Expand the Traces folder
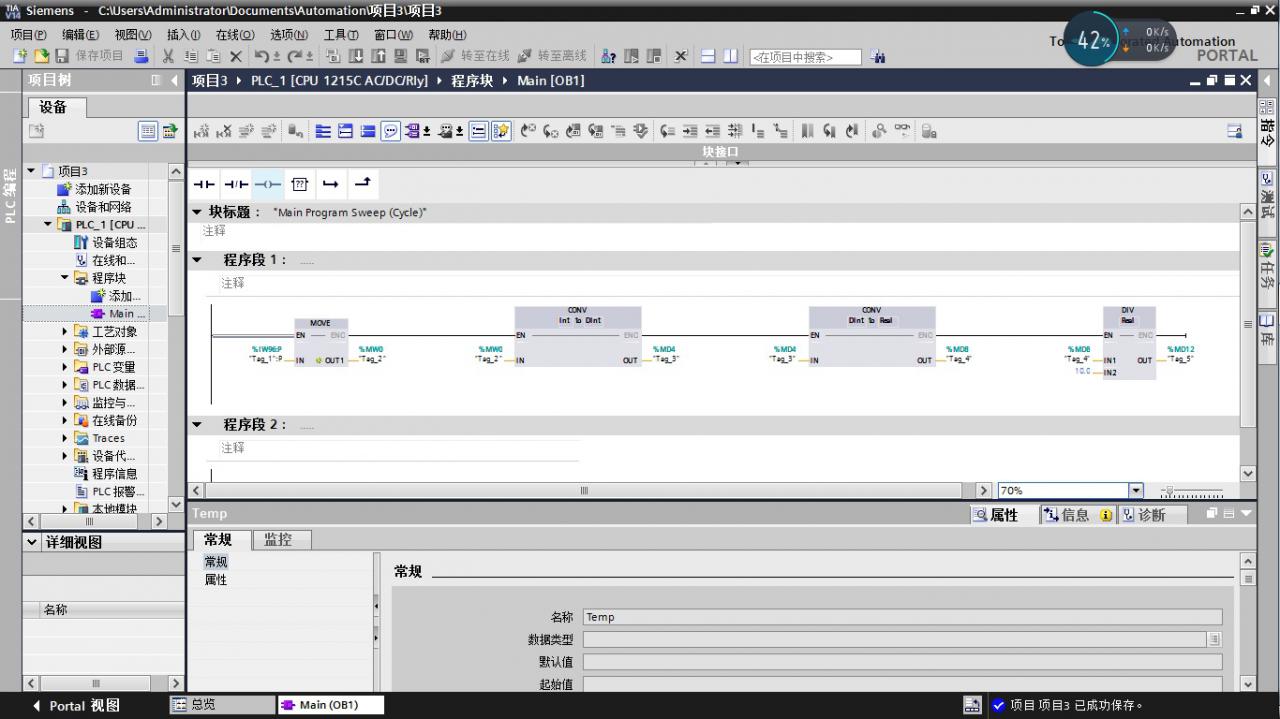Image resolution: width=1280 pixels, height=719 pixels. click(x=65, y=438)
